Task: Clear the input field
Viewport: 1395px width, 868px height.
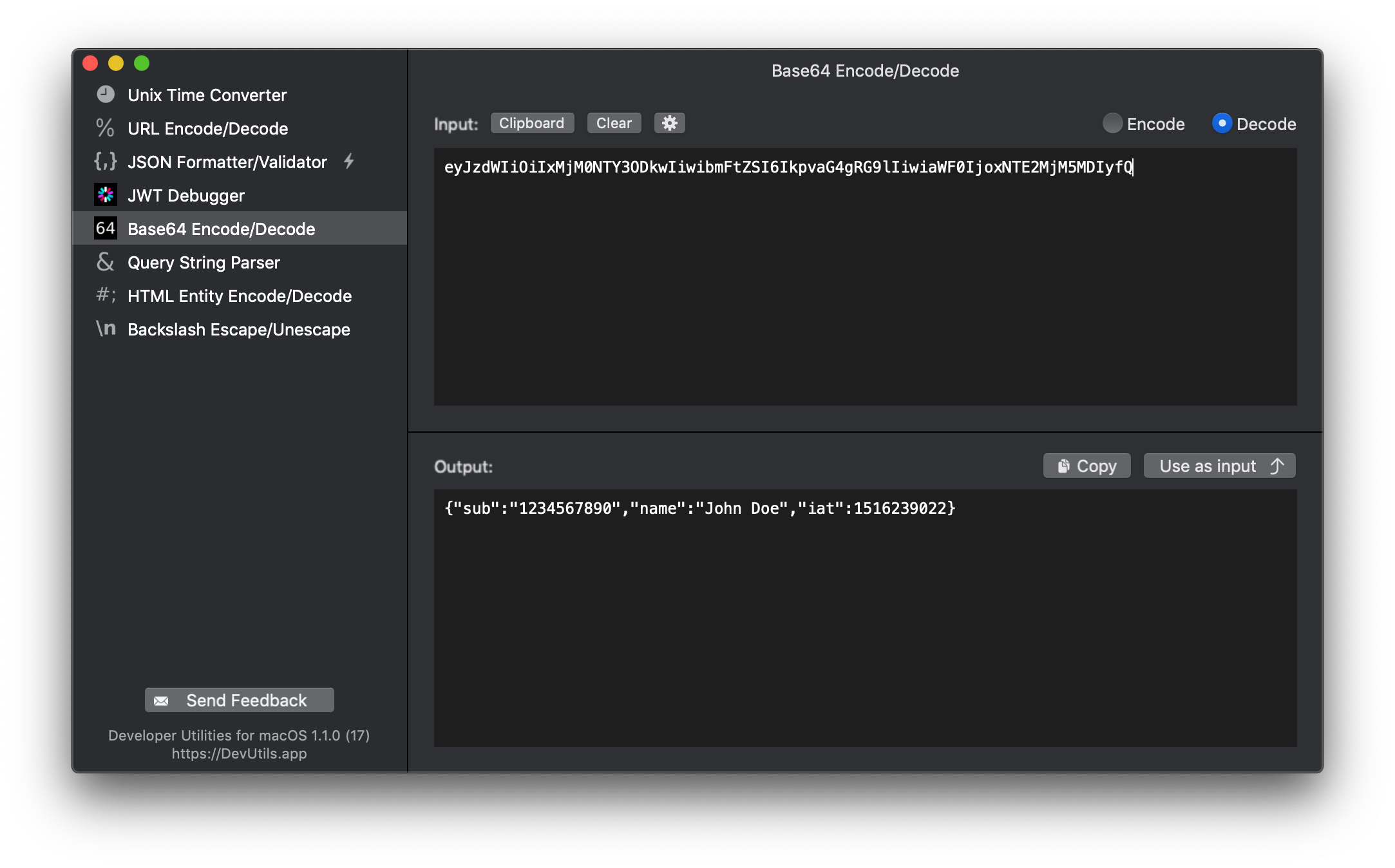Action: tap(614, 123)
